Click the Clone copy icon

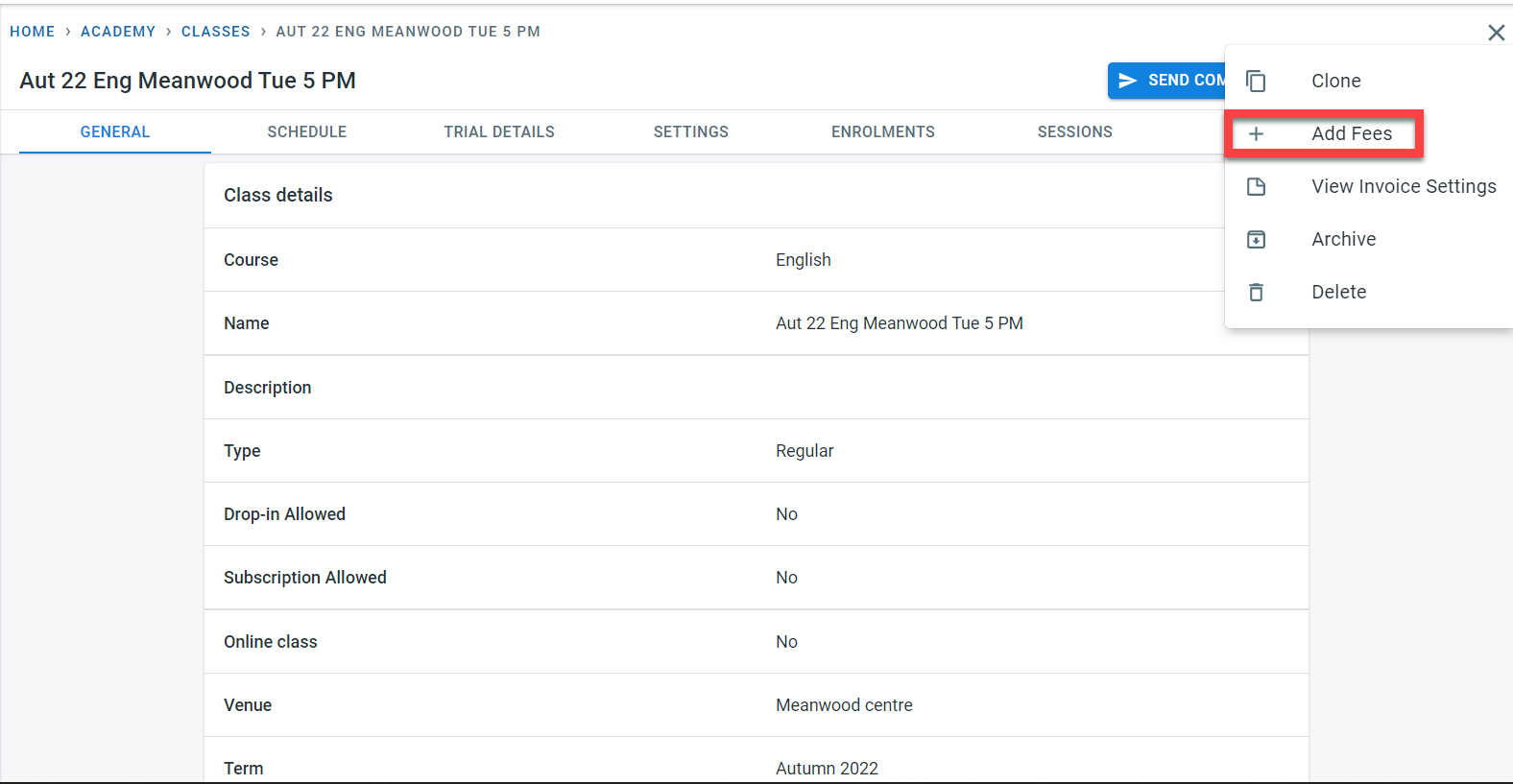point(1256,82)
